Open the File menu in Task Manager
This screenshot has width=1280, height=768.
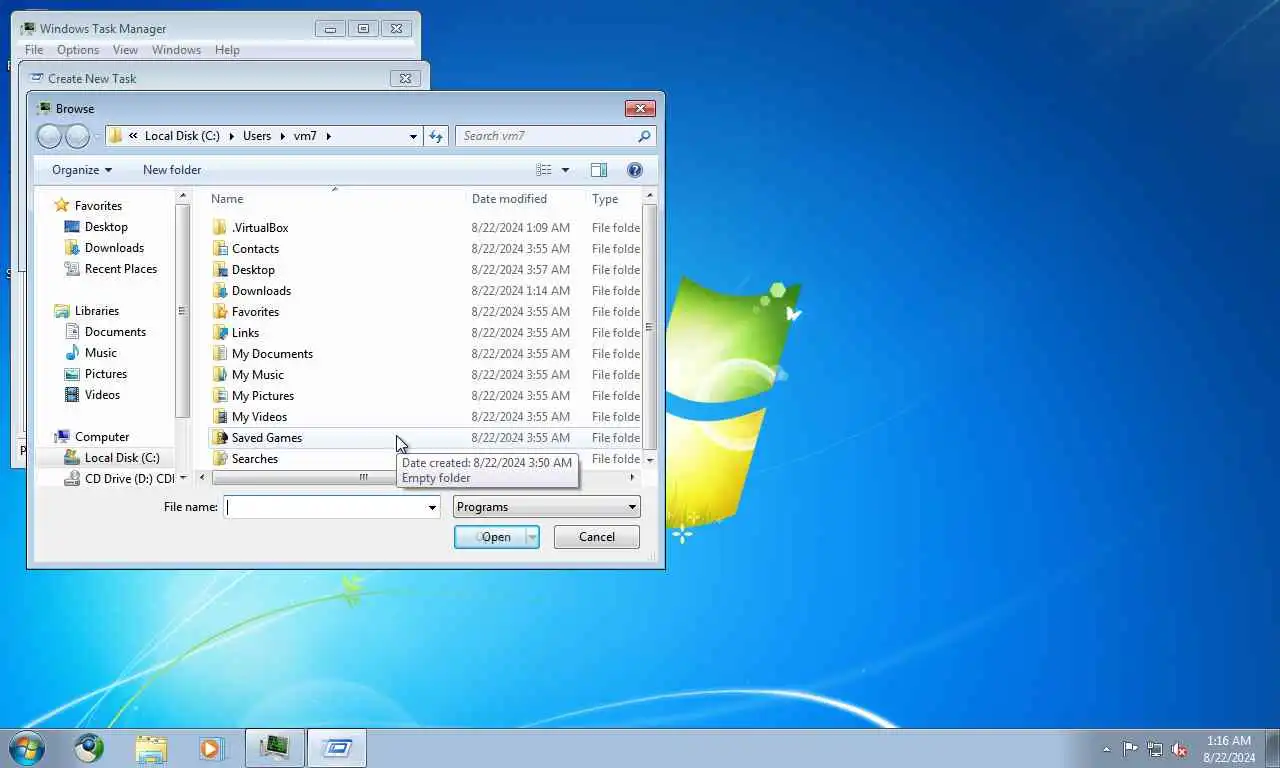(x=34, y=50)
